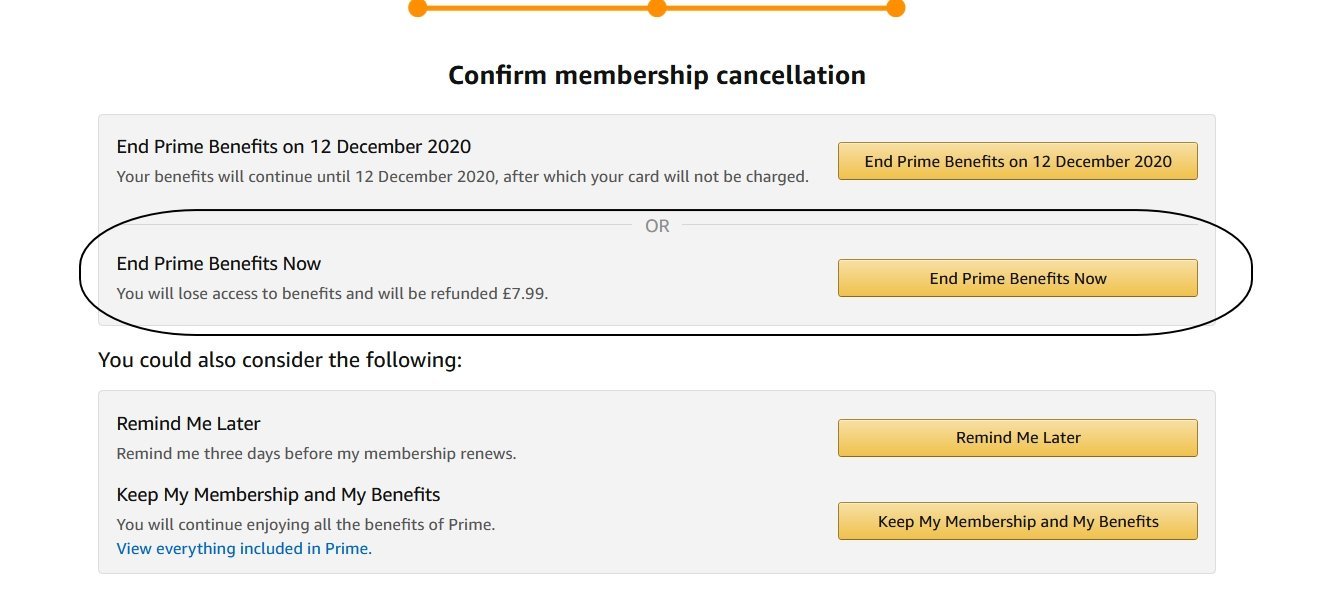1325x614 pixels.
Task: Click the Keep My Membership and My Benefits heading text
Action: pyautogui.click(x=278, y=495)
